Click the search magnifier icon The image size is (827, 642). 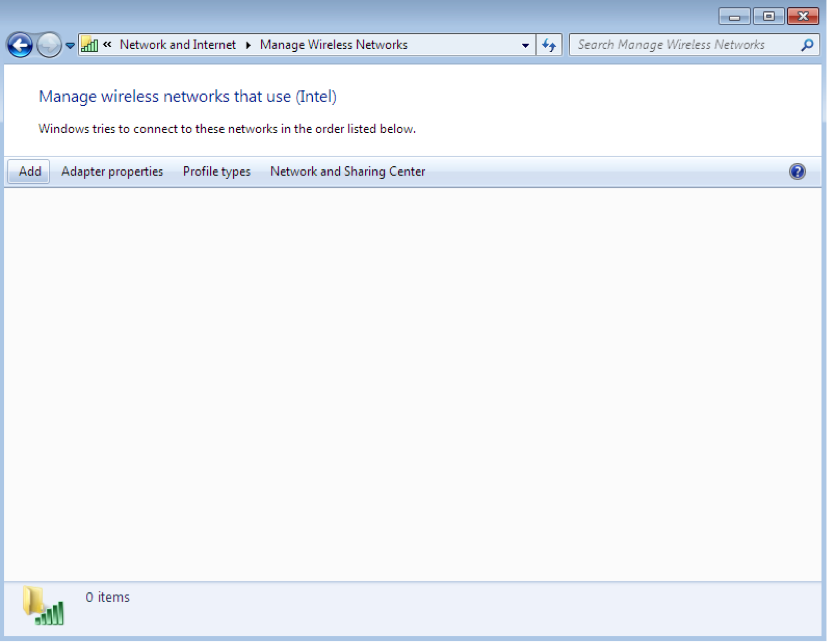coord(806,44)
